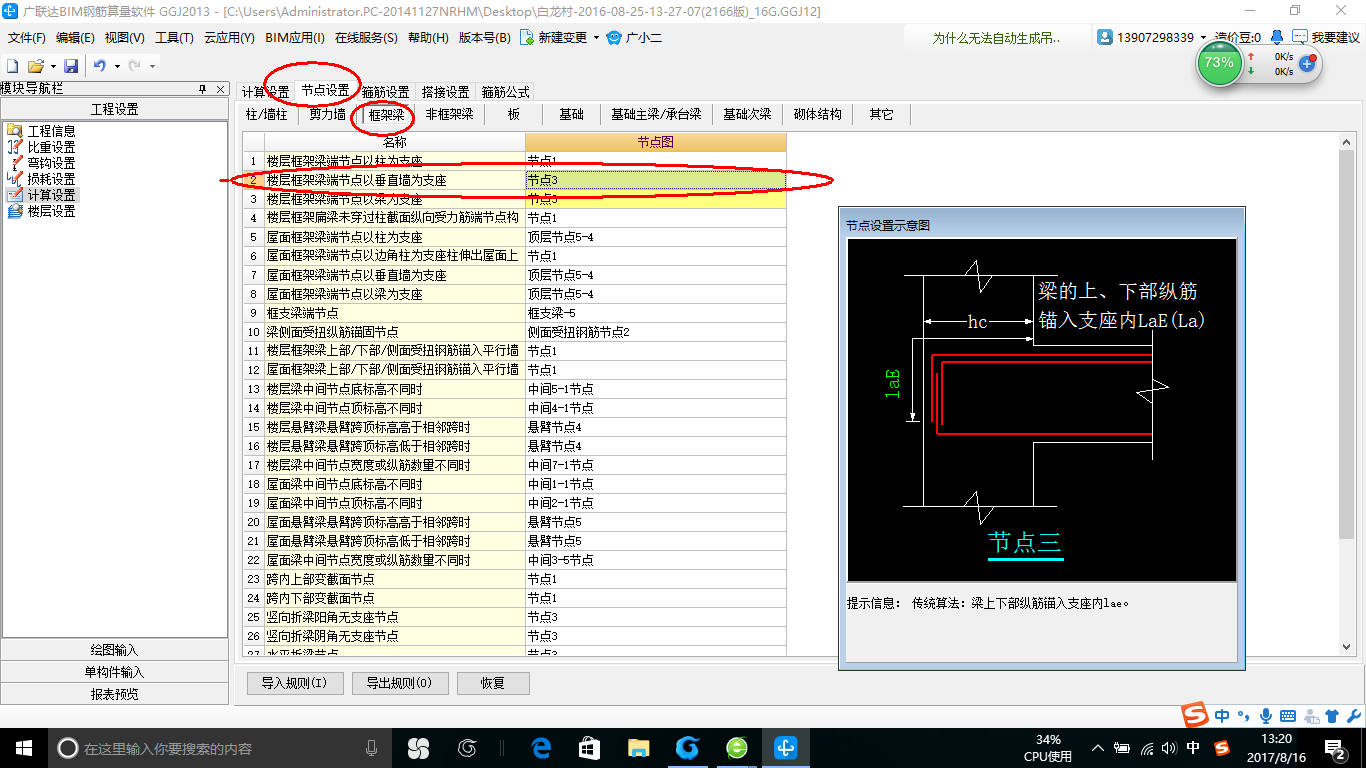Screen dimensions: 1366x768
Task: Click the taskbar volume speaker icon
Action: [1171, 747]
